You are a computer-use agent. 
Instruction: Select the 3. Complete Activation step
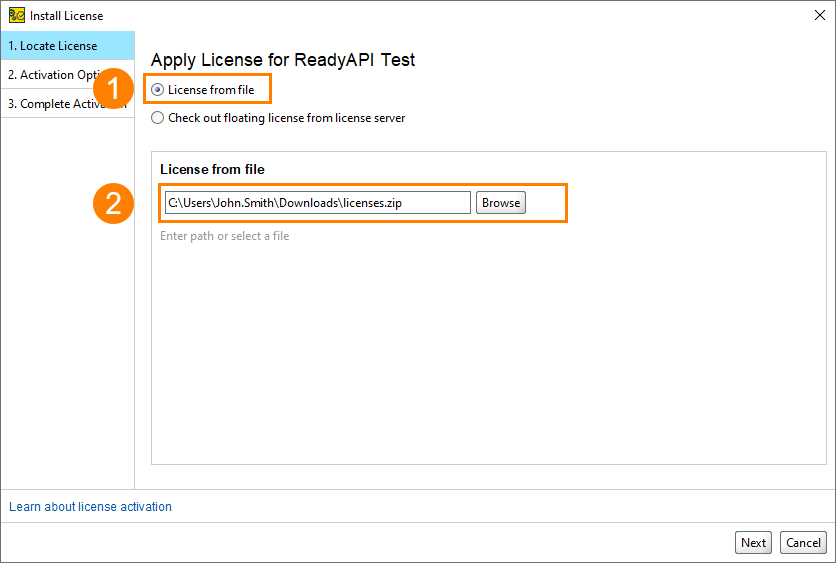coord(68,103)
